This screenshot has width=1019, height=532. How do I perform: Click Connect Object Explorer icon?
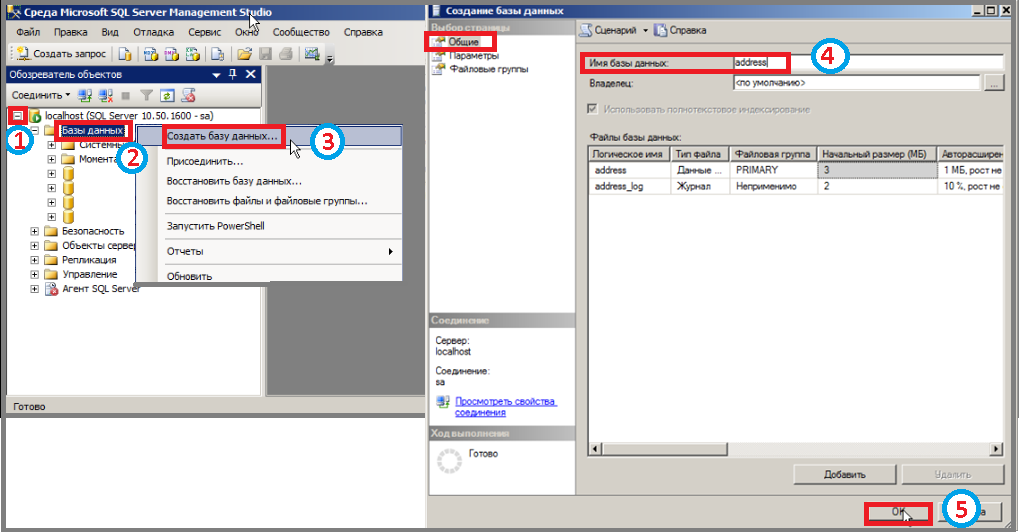(x=84, y=95)
